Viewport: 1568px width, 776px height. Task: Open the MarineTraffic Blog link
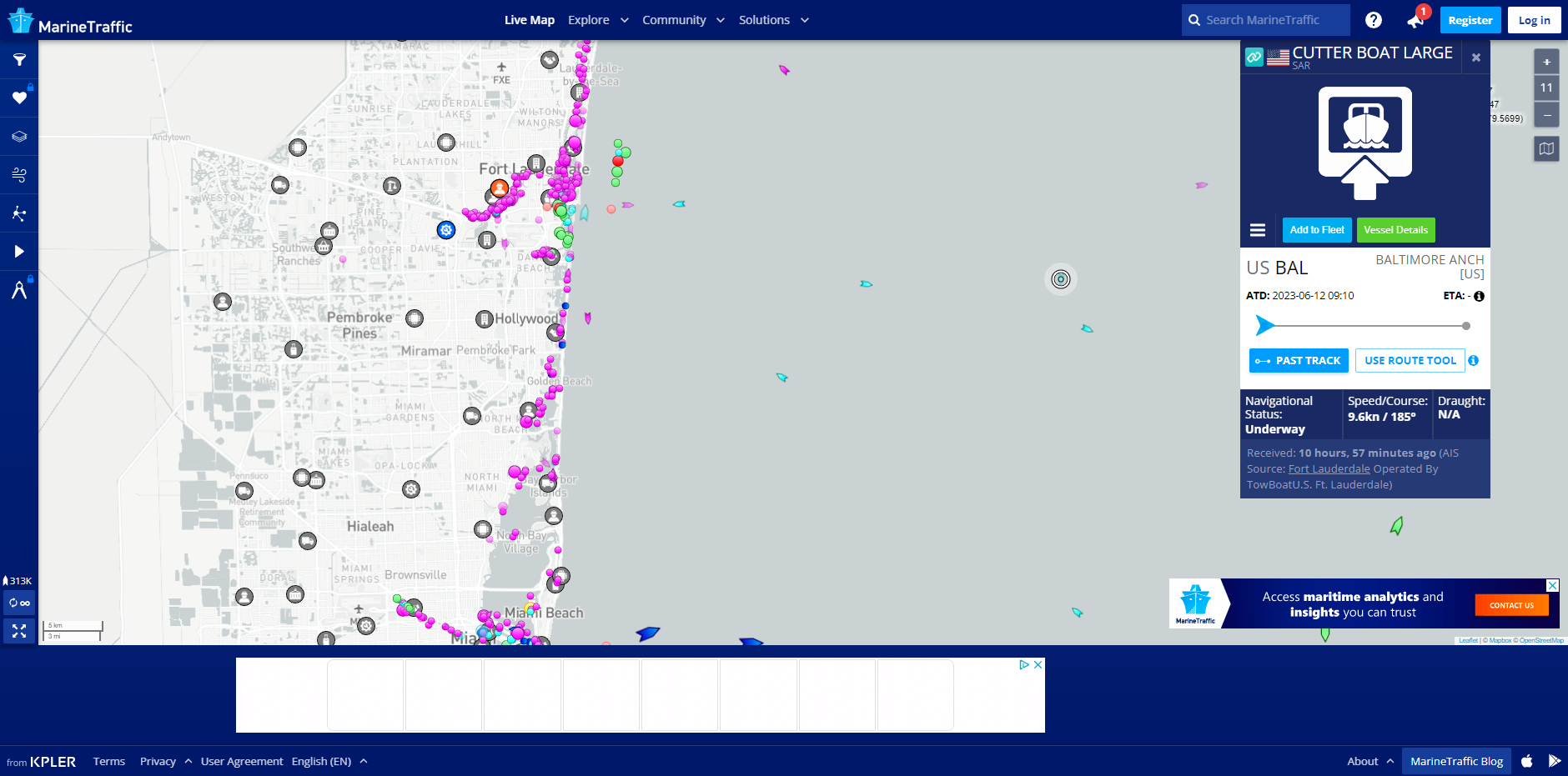coord(1456,761)
